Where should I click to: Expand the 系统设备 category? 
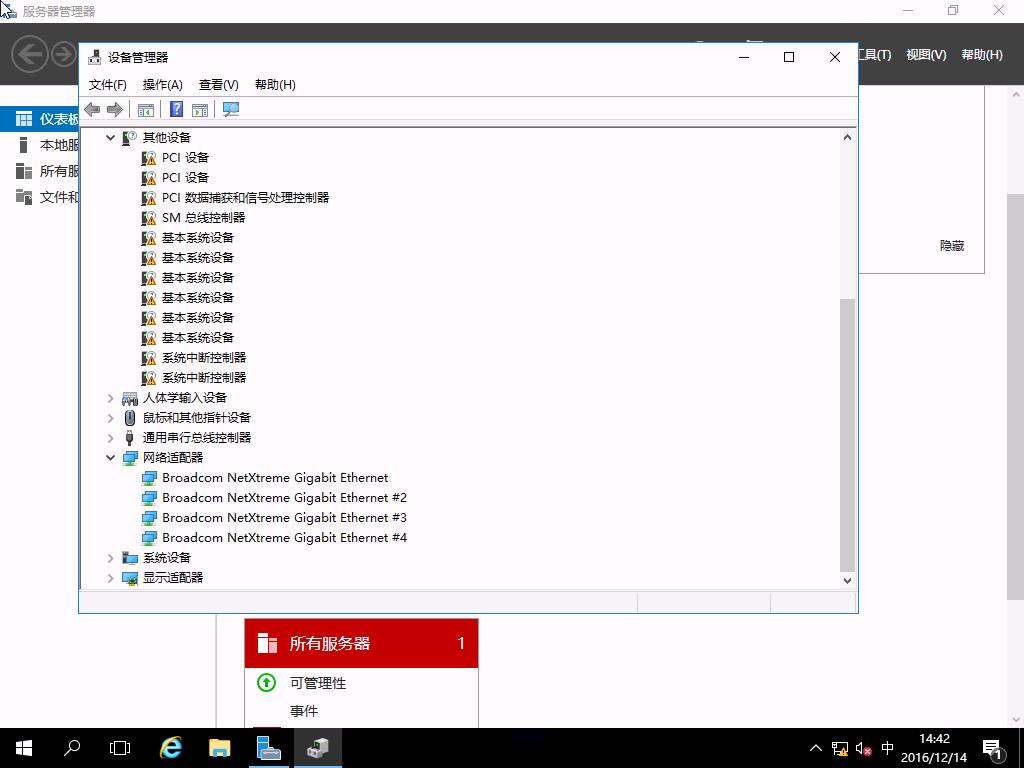110,557
